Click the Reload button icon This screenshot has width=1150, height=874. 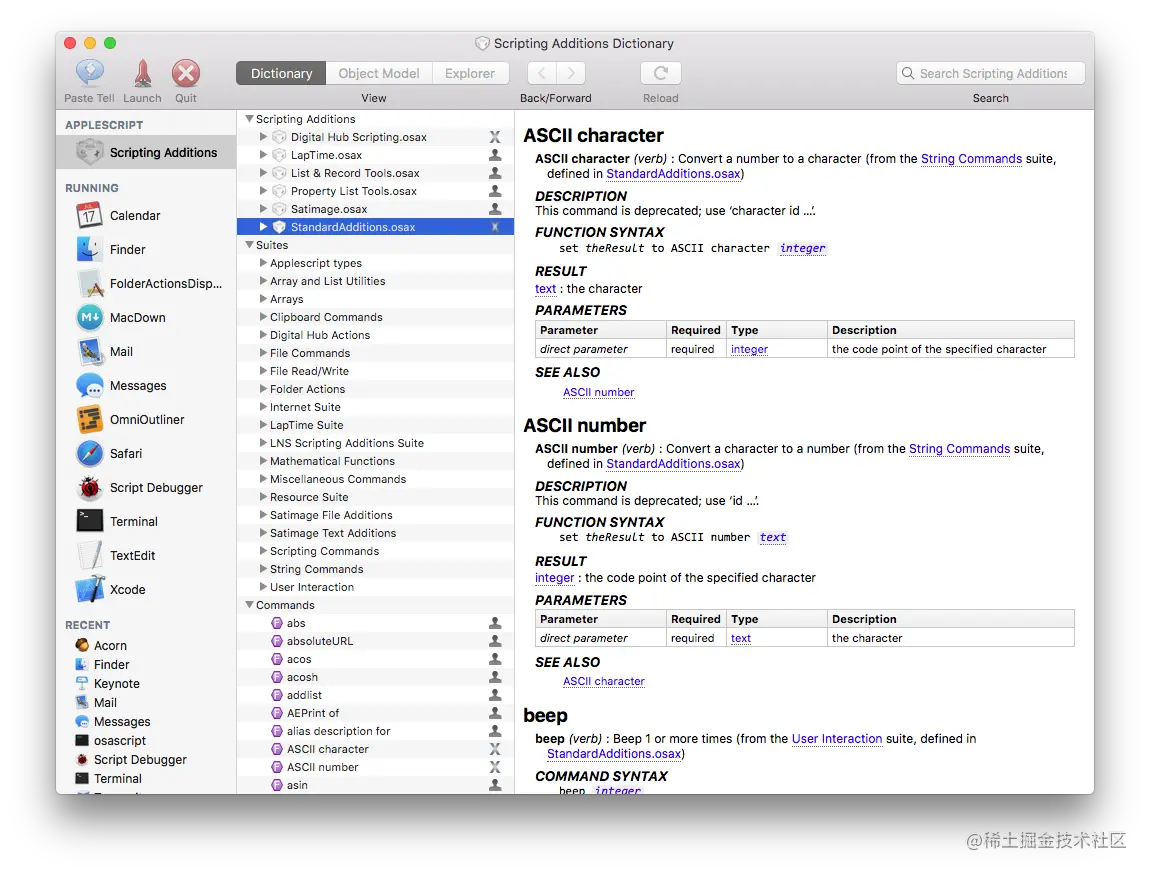[x=661, y=73]
